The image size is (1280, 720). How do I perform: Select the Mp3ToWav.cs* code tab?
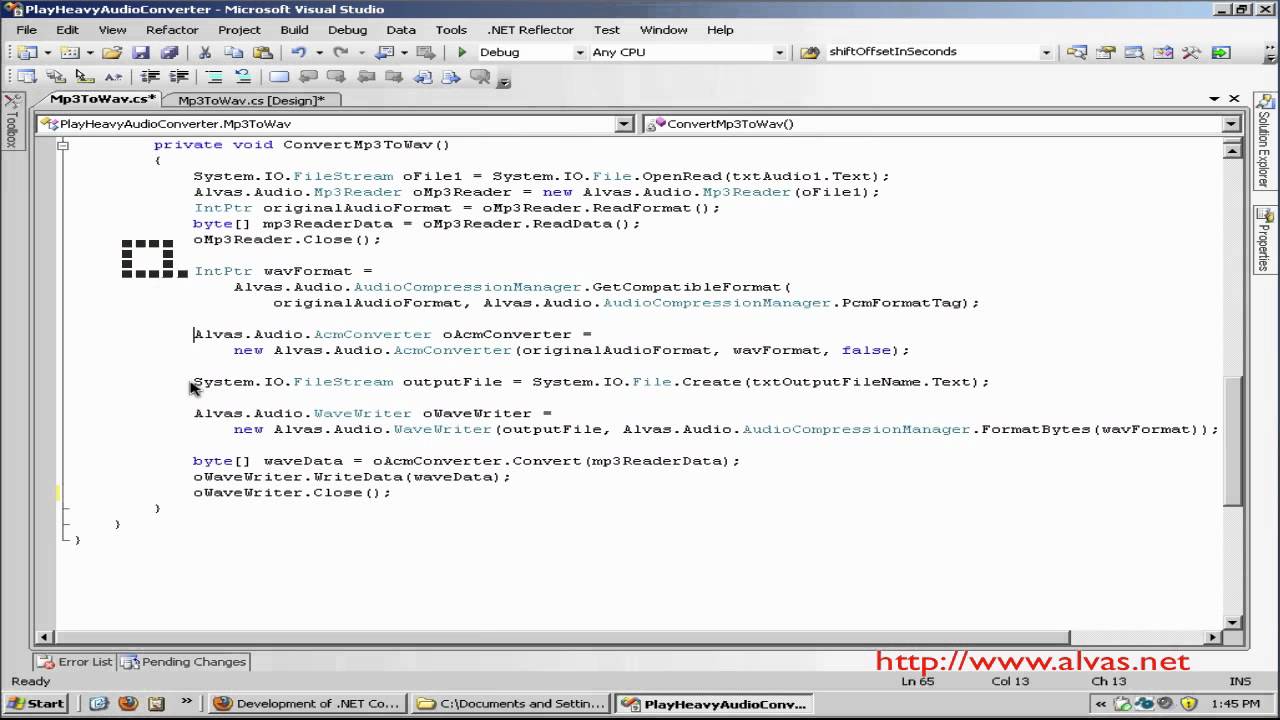pyautogui.click(x=103, y=99)
